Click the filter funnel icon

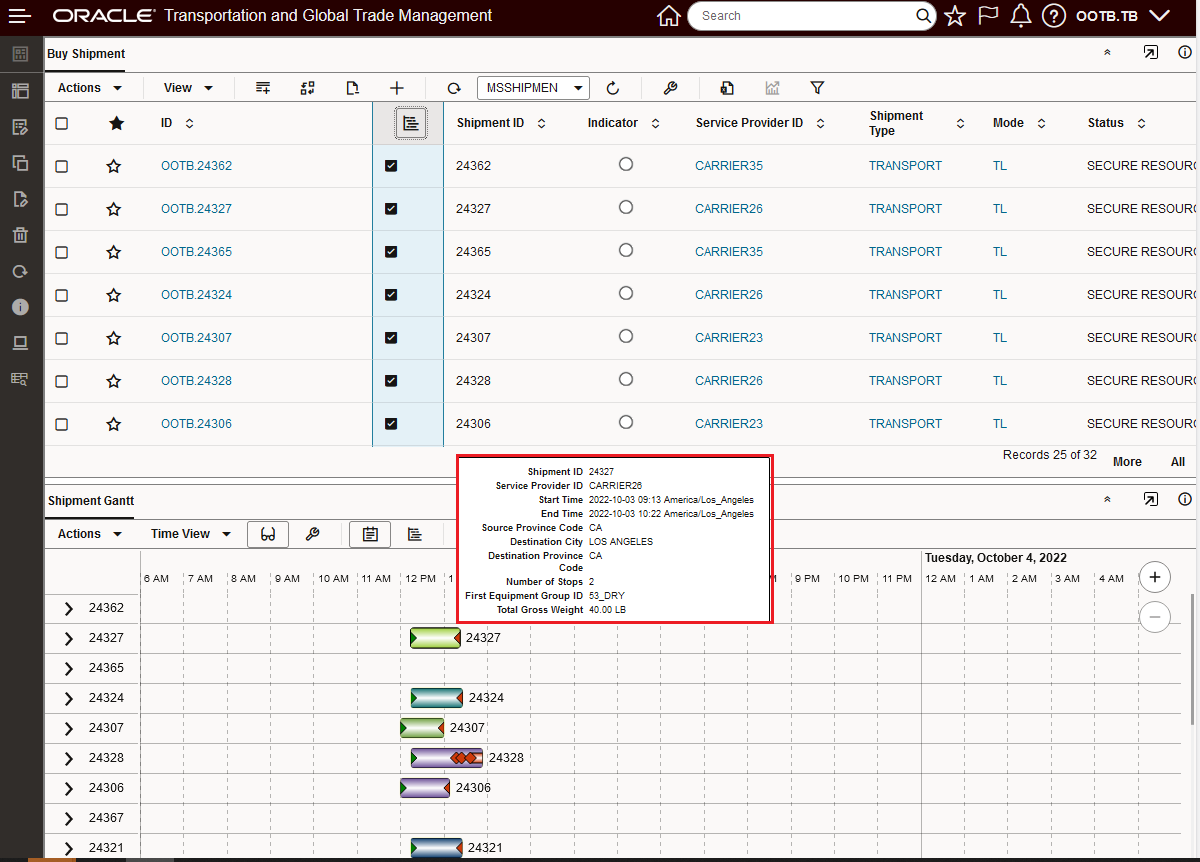coord(817,88)
